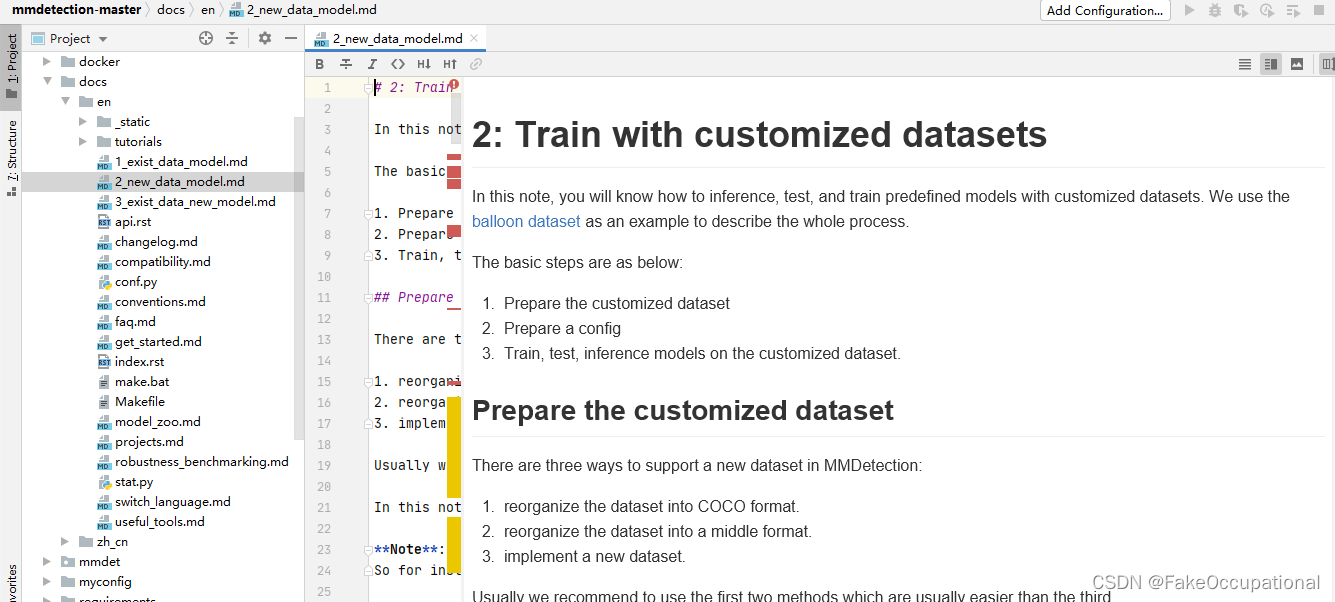
Task: Open changelog.md file
Action: [156, 241]
